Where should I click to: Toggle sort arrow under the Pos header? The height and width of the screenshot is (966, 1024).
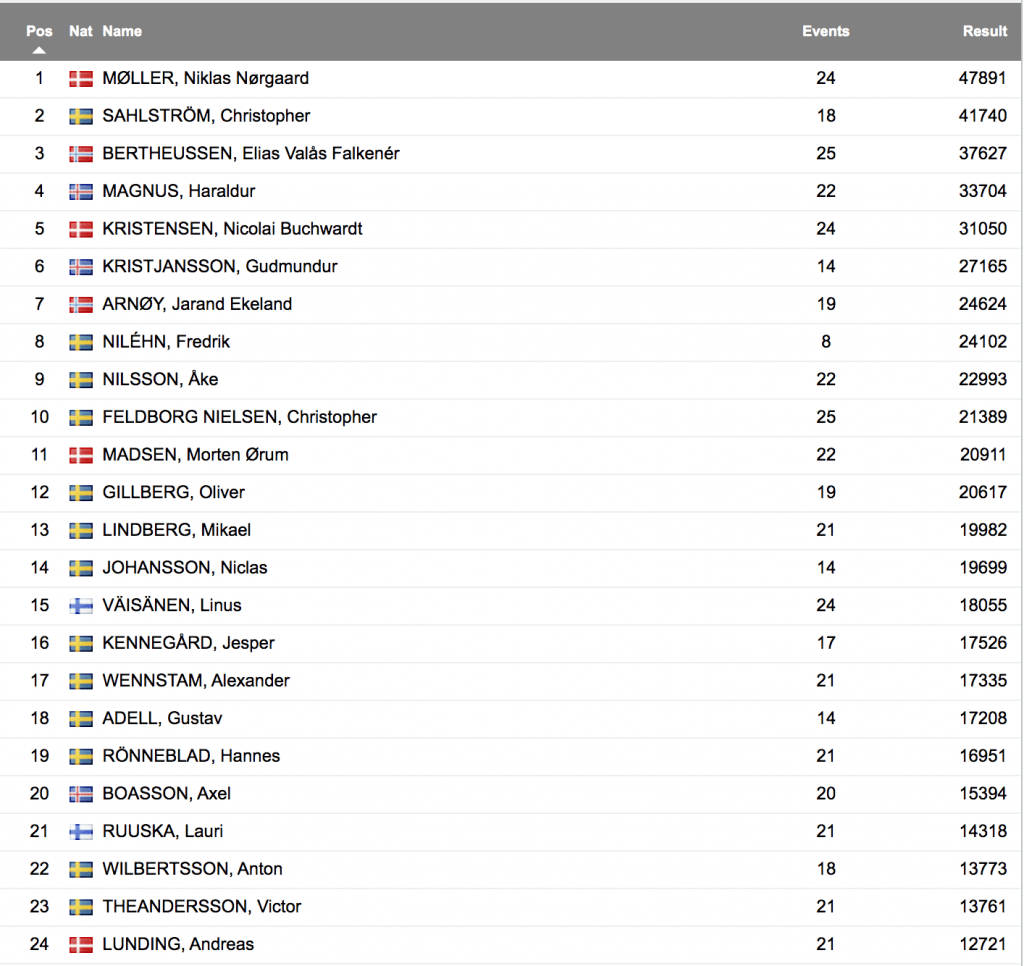click(39, 50)
